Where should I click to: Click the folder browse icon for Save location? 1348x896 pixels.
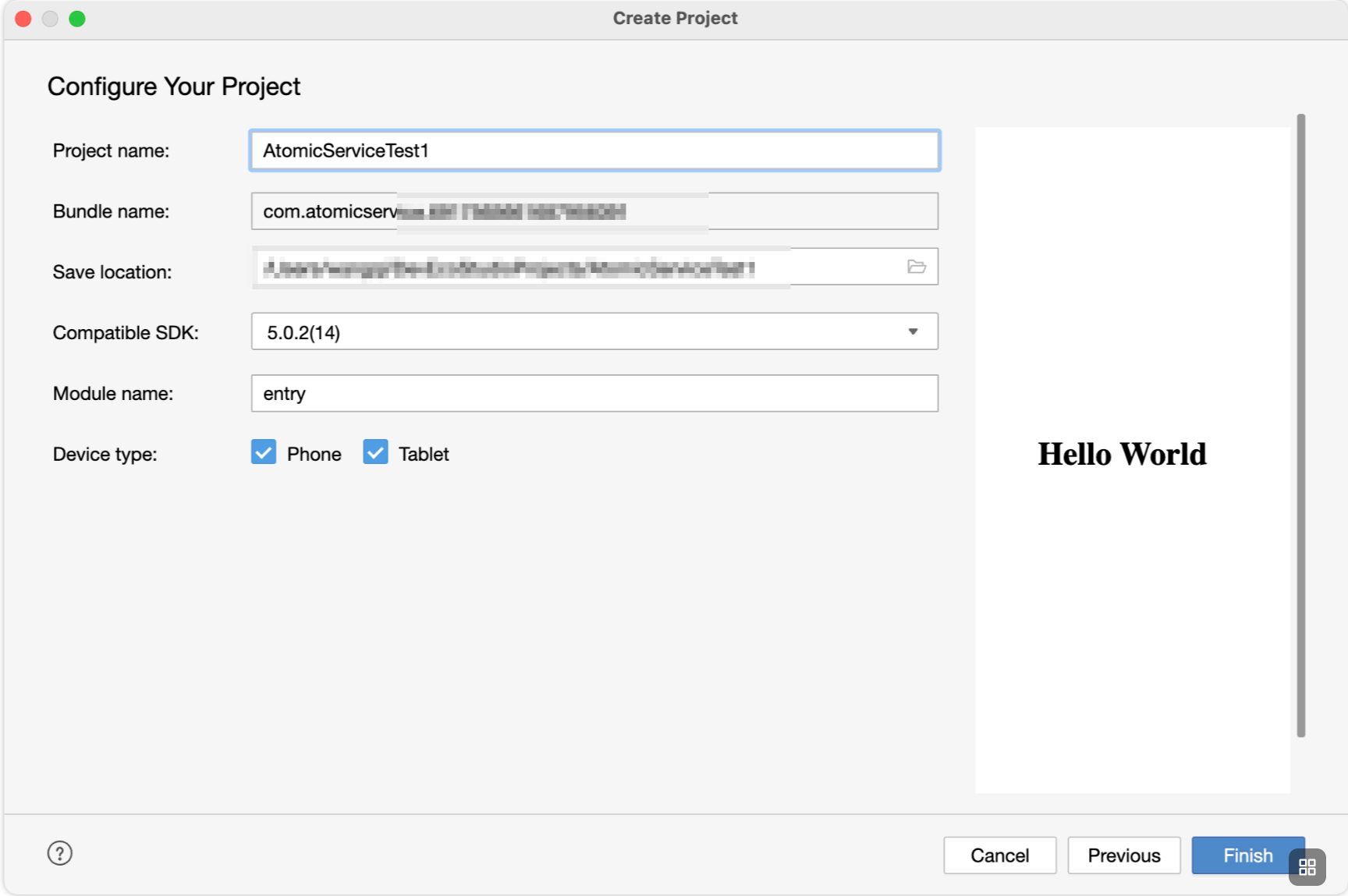917,267
